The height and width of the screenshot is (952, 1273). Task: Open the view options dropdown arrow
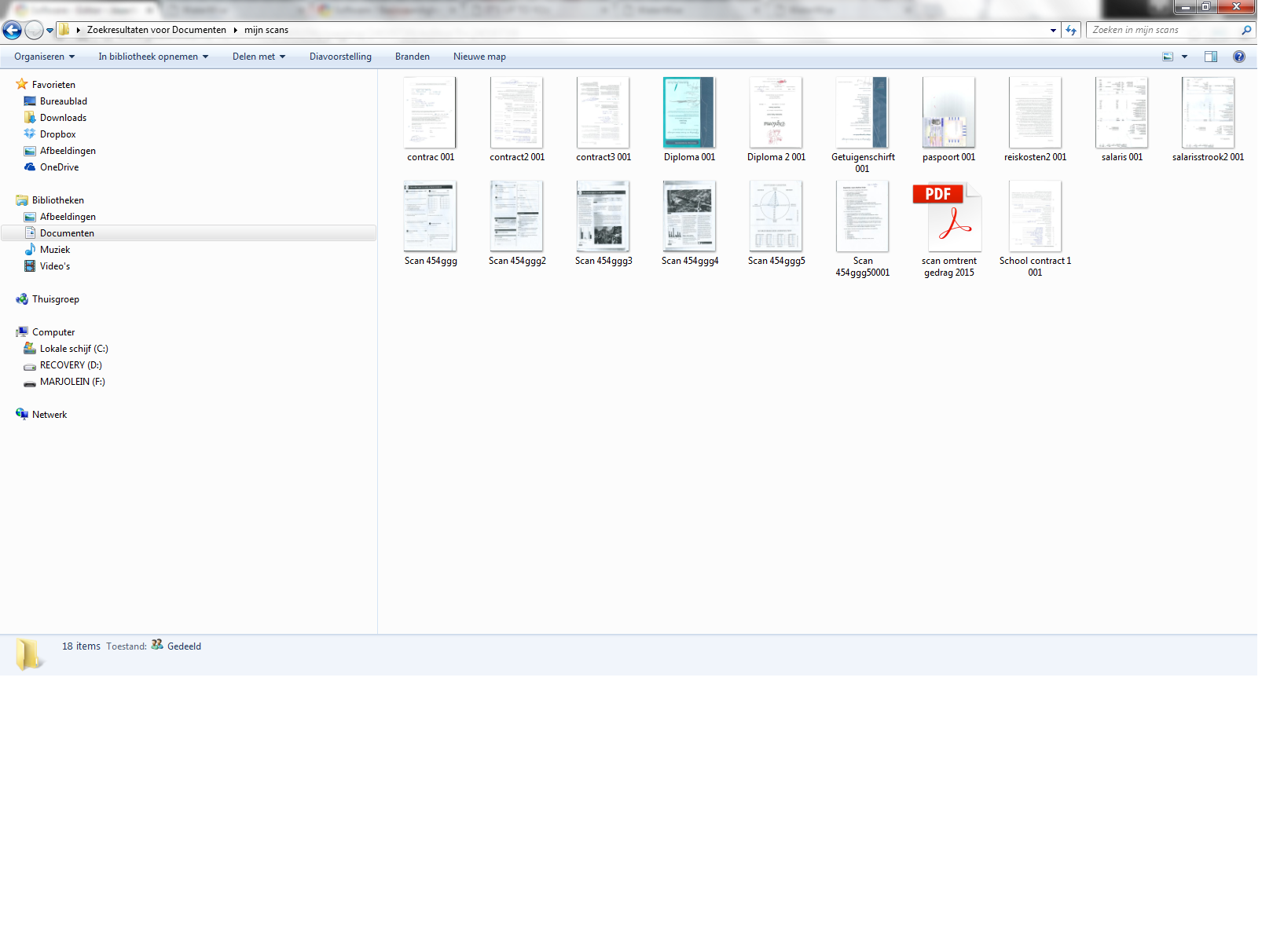[1184, 57]
